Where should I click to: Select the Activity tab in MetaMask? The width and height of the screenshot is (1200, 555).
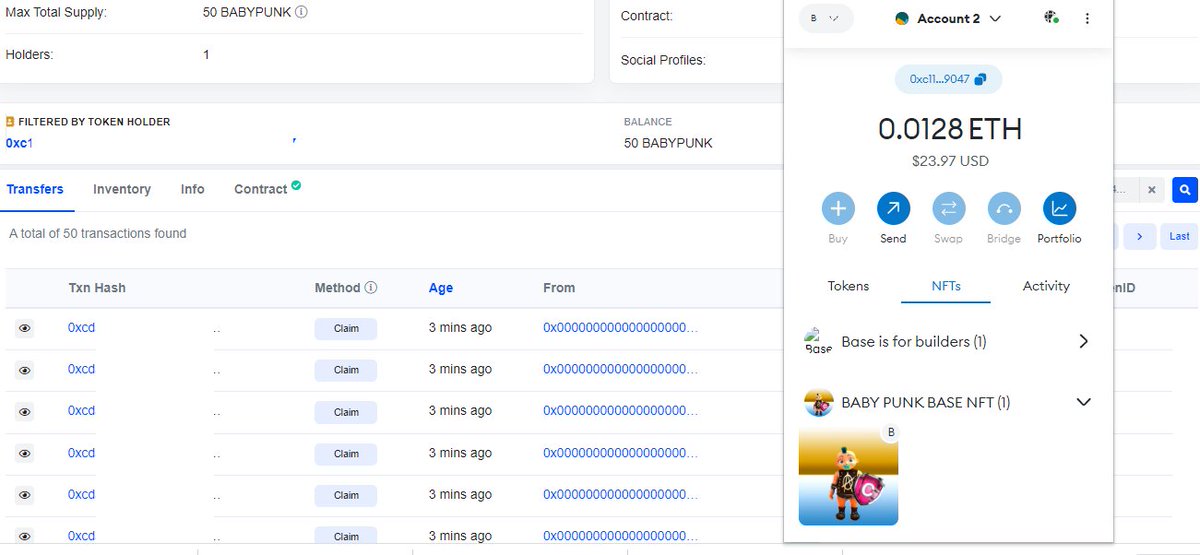[x=1046, y=286]
